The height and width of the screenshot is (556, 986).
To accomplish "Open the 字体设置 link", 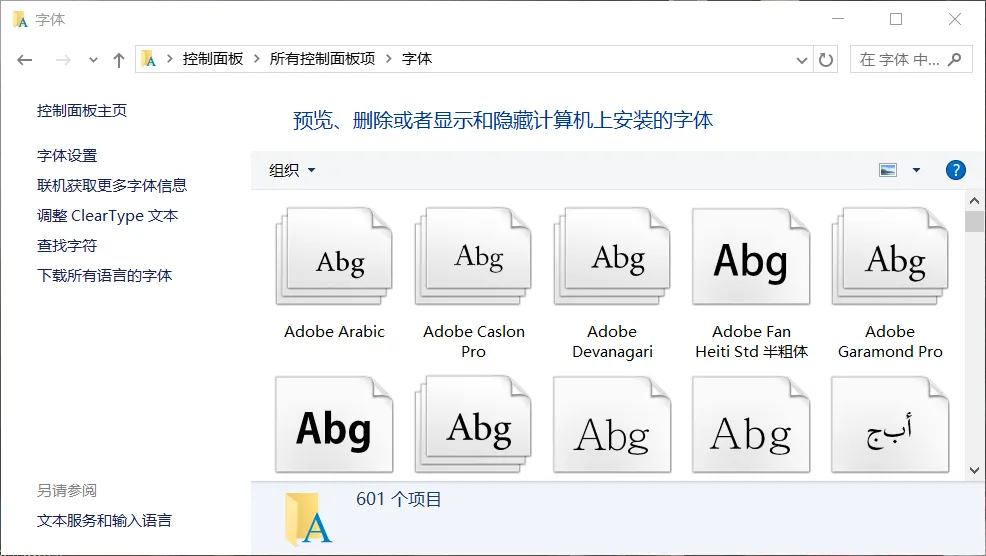I will pyautogui.click(x=67, y=156).
